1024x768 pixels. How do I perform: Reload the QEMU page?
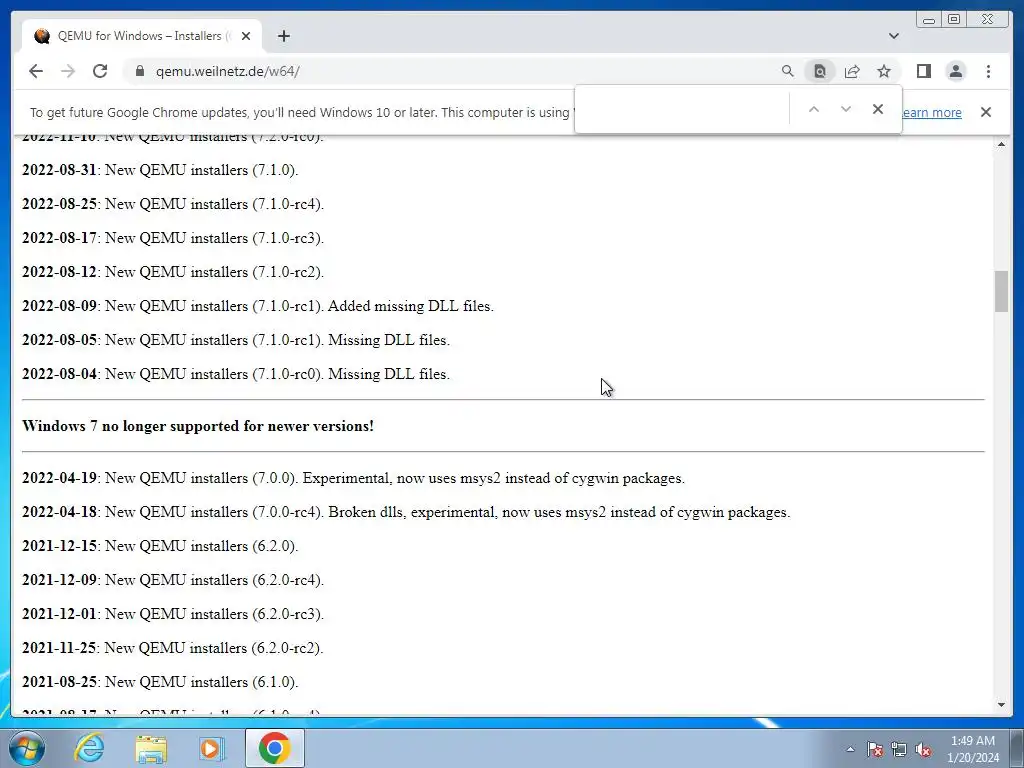point(100,71)
